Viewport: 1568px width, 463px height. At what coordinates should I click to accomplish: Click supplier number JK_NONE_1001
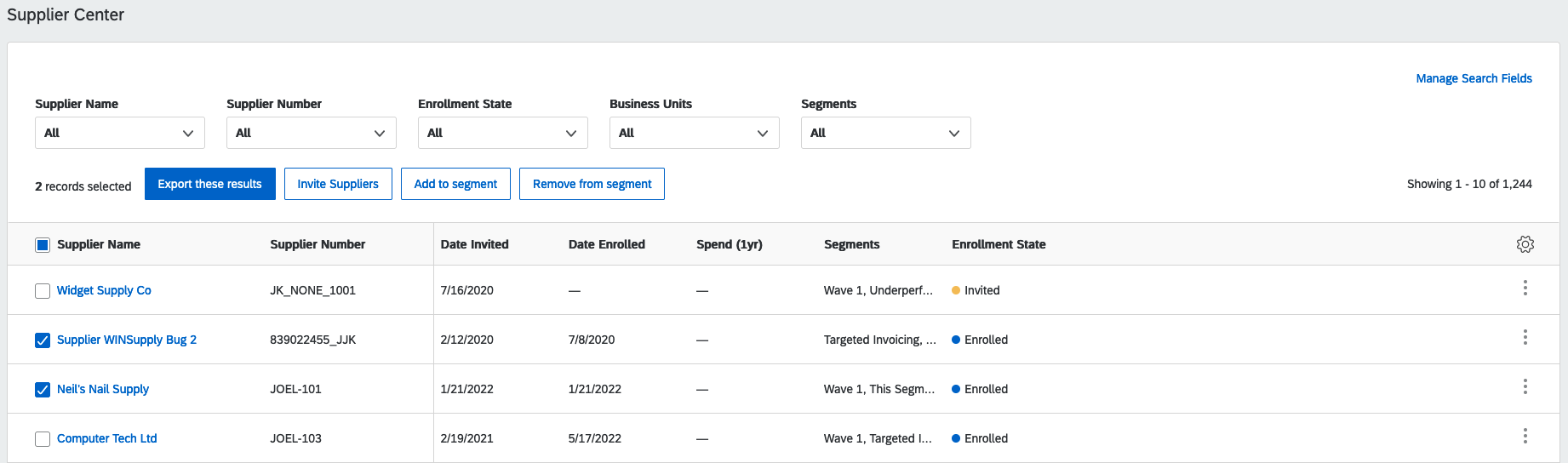tap(312, 290)
